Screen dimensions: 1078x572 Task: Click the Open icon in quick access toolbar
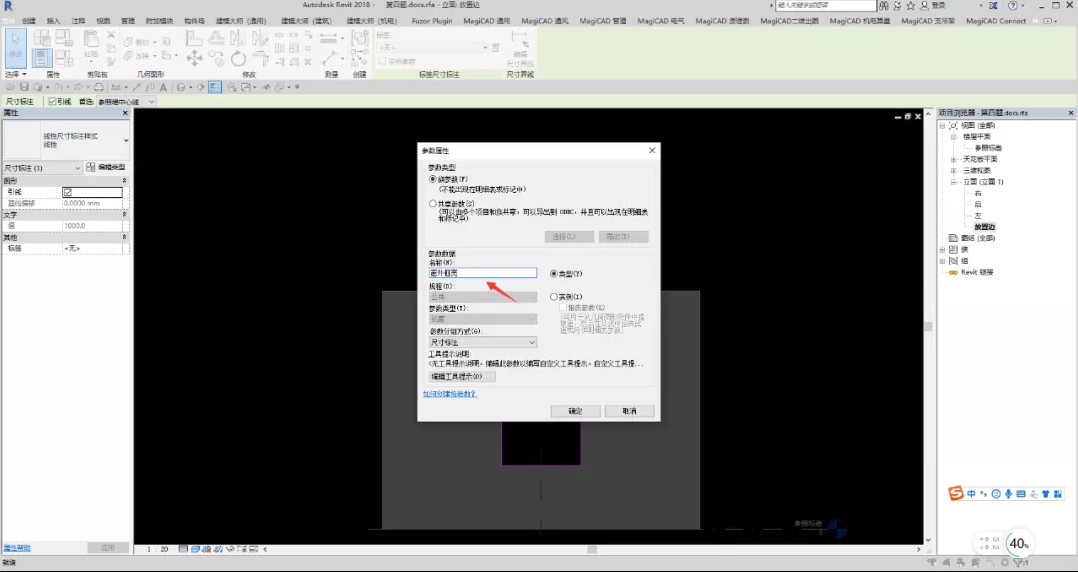(x=11, y=87)
